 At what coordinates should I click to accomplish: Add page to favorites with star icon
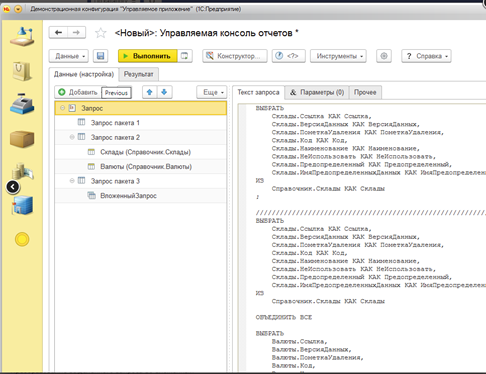click(x=100, y=33)
